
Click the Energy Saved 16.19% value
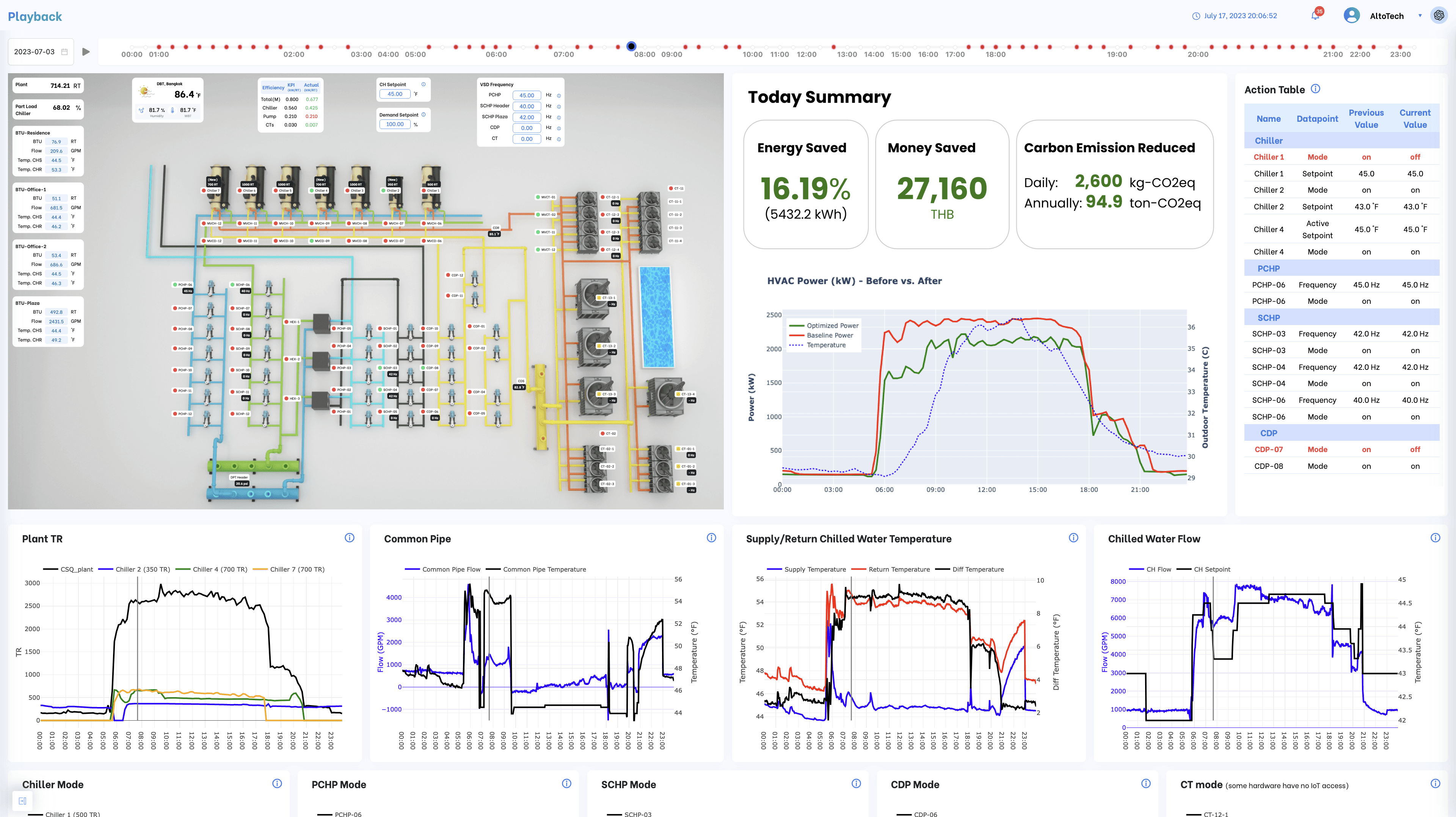pyautogui.click(x=805, y=188)
